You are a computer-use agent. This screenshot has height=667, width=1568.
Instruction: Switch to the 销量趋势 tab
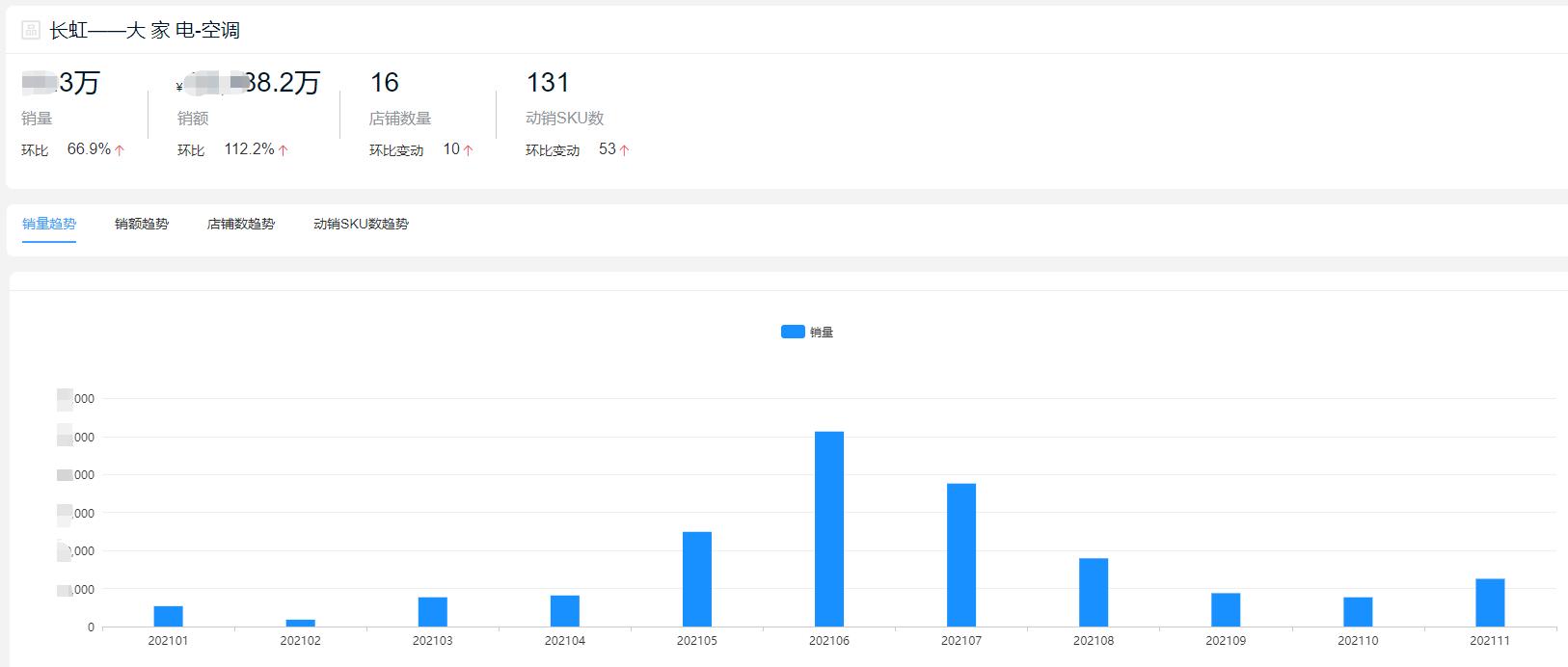tap(49, 224)
